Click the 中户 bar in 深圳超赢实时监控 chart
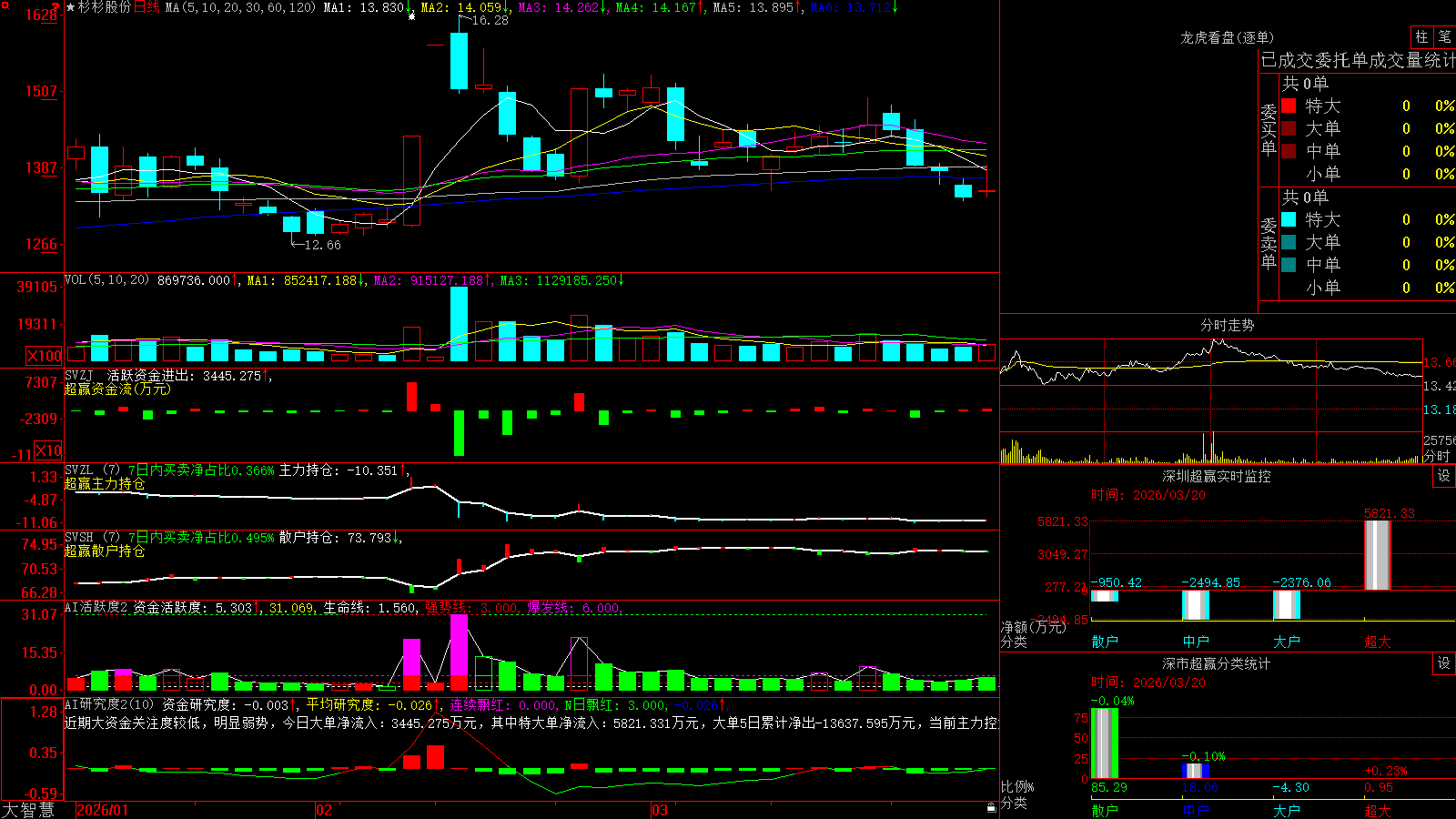The height and width of the screenshot is (819, 1456). (1196, 605)
